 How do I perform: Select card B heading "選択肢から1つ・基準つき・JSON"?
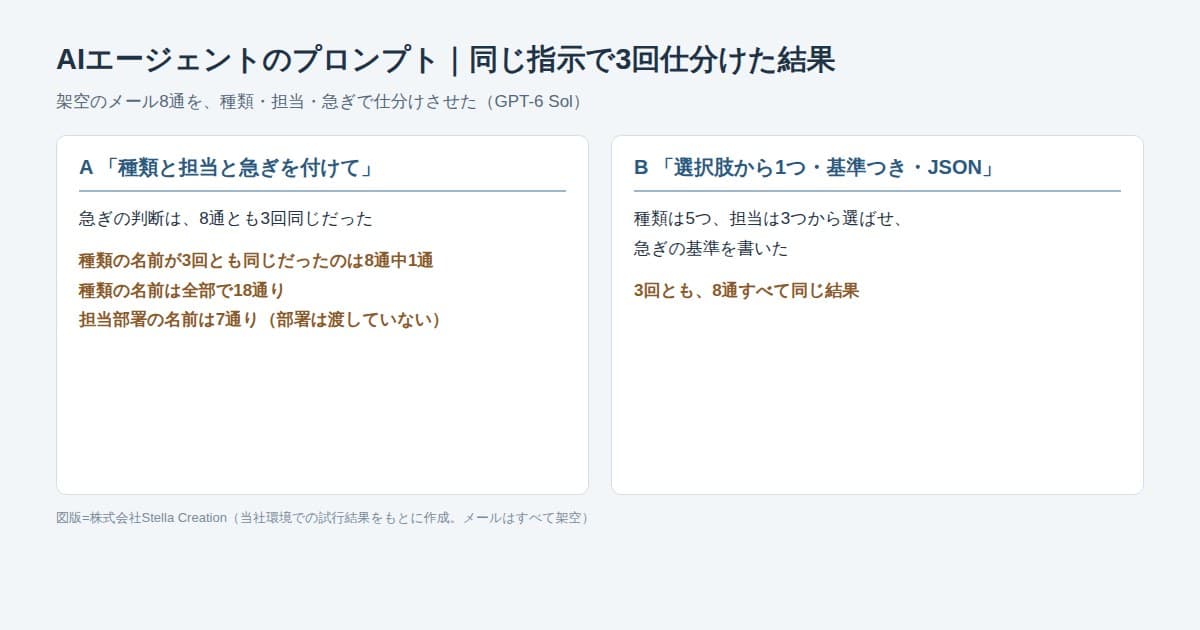[816, 168]
